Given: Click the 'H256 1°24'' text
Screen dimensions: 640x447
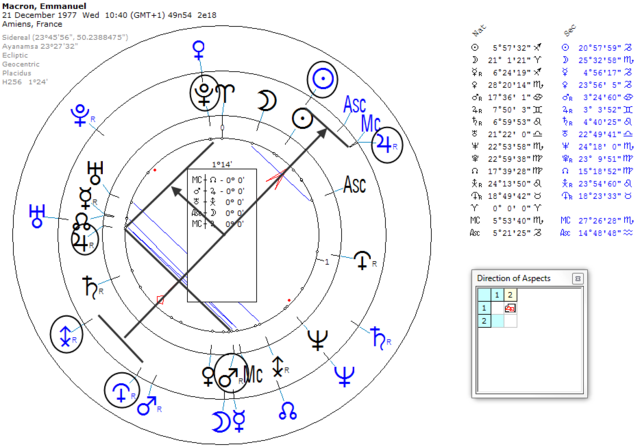Looking at the screenshot, I should tap(24, 82).
